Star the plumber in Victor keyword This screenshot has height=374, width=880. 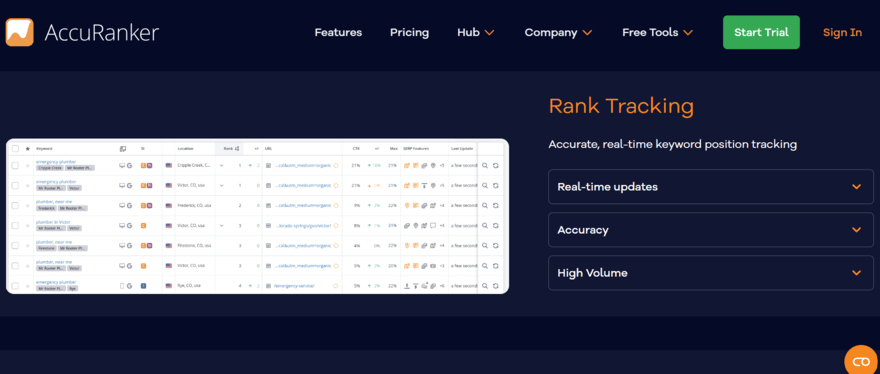[x=28, y=226]
